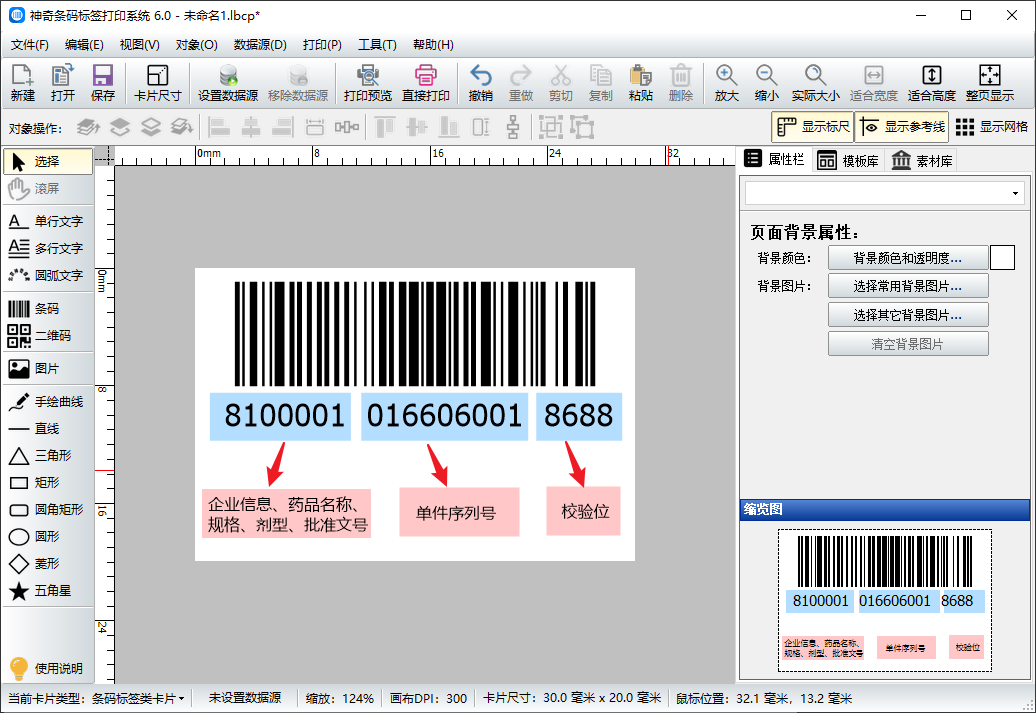Image resolution: width=1036 pixels, height=713 pixels.
Task: Click the 整页显示 full page icon
Action: click(x=990, y=83)
